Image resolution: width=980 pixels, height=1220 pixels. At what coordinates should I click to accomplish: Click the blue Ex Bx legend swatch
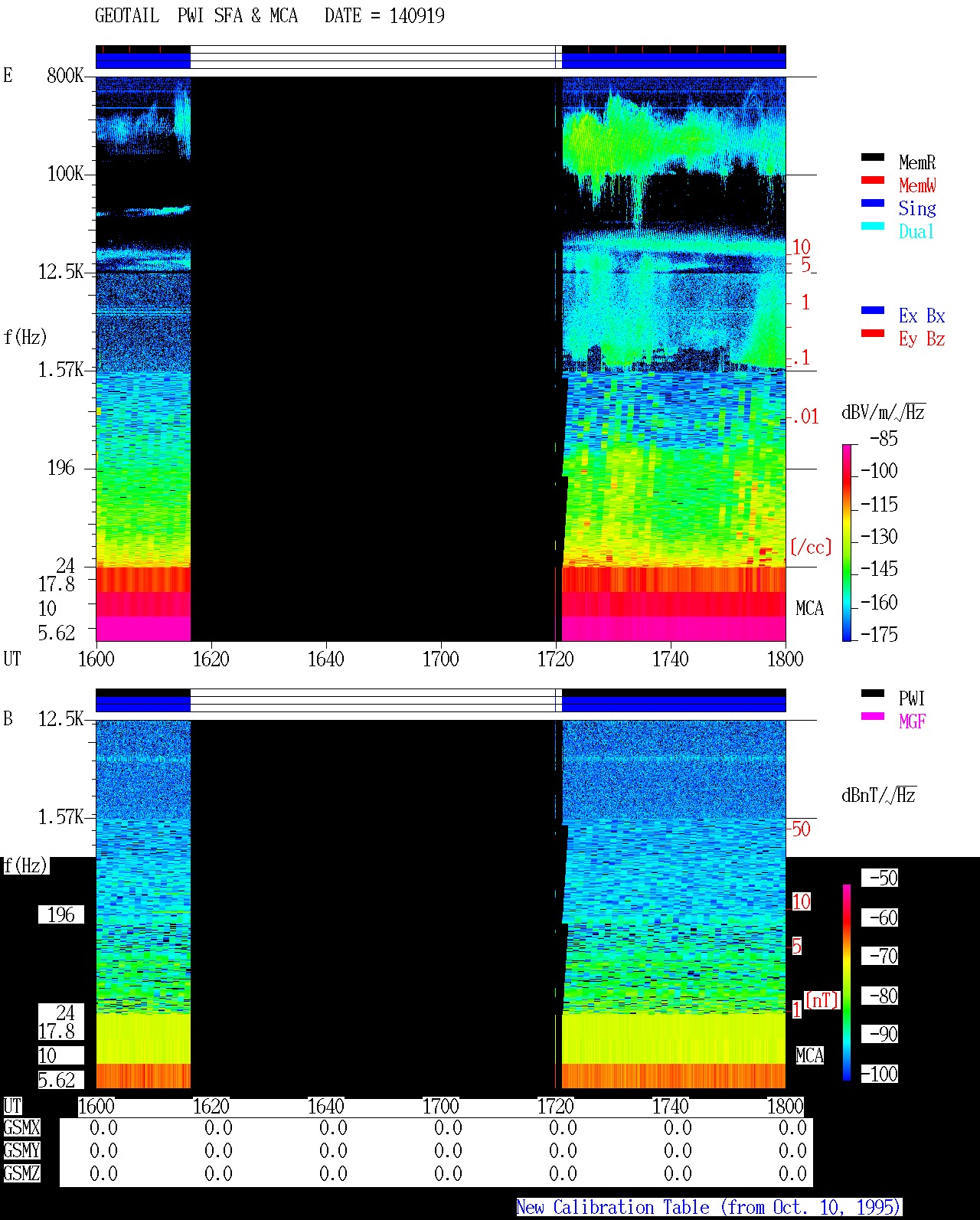(873, 310)
